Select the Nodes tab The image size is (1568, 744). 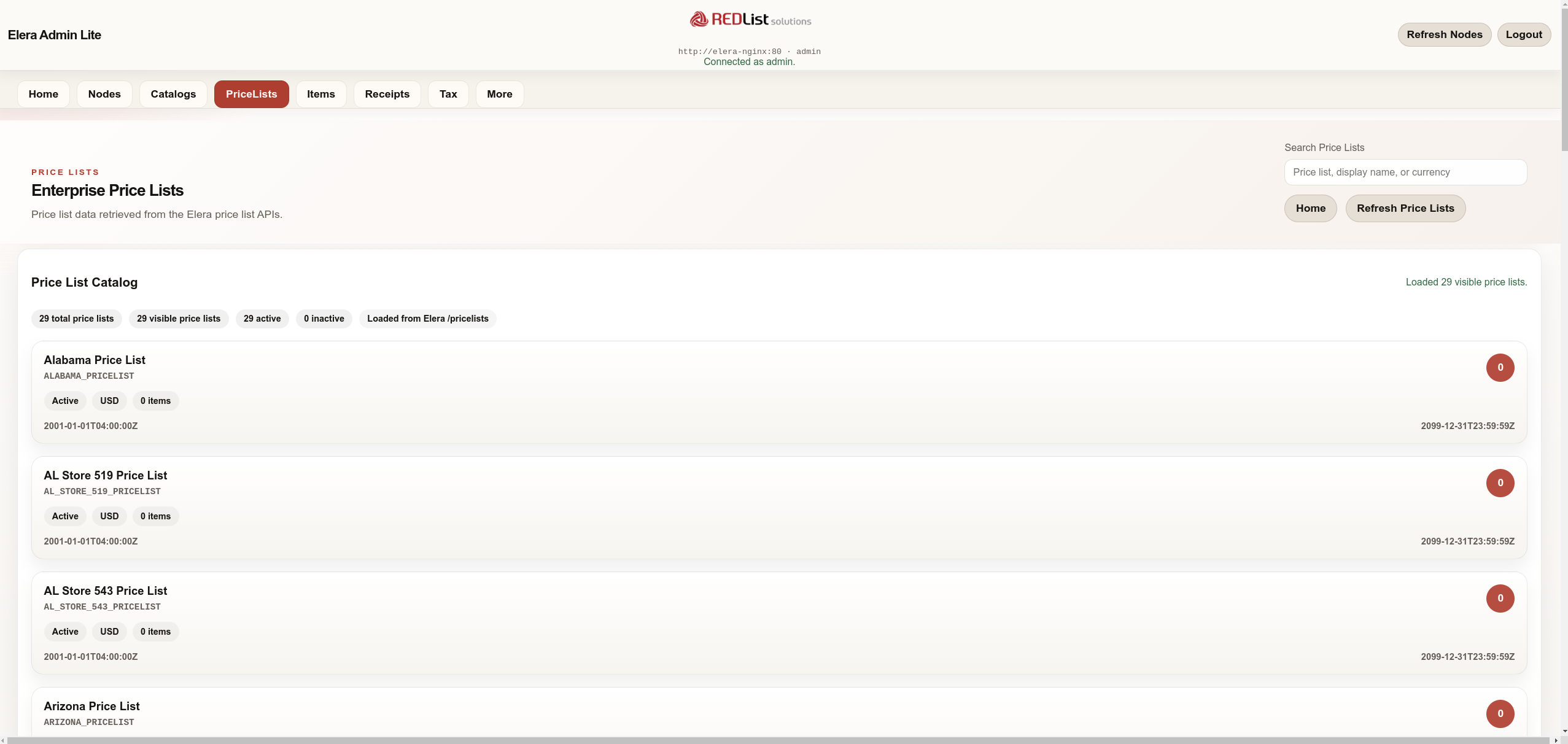coord(104,94)
